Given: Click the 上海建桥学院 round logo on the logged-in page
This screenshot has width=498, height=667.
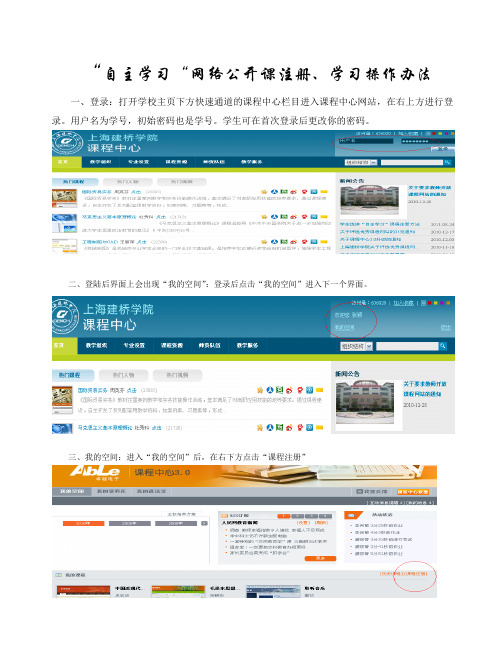Looking at the screenshot, I should [65, 316].
